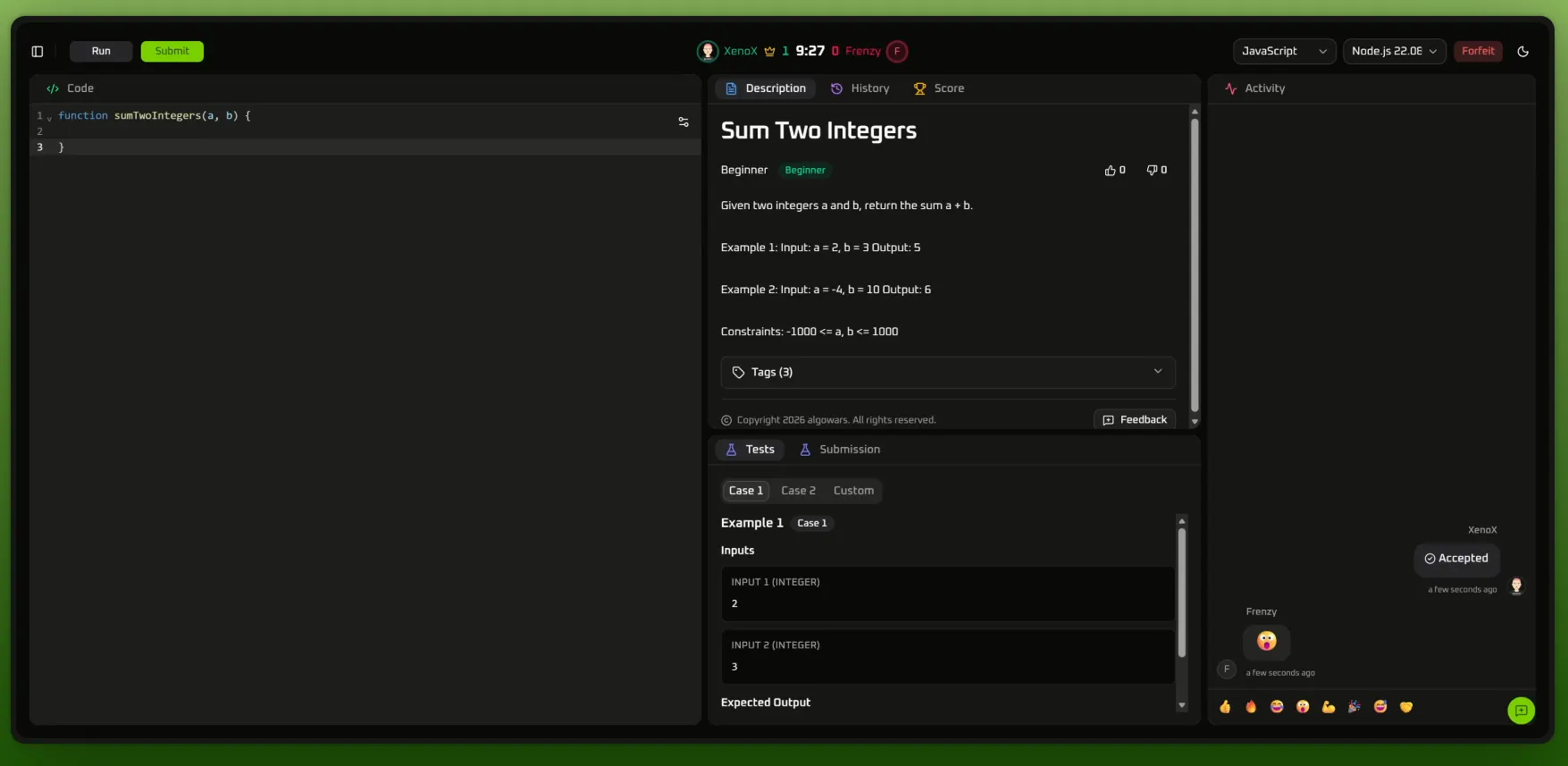Open the Node.js version dropdown

click(x=1394, y=52)
